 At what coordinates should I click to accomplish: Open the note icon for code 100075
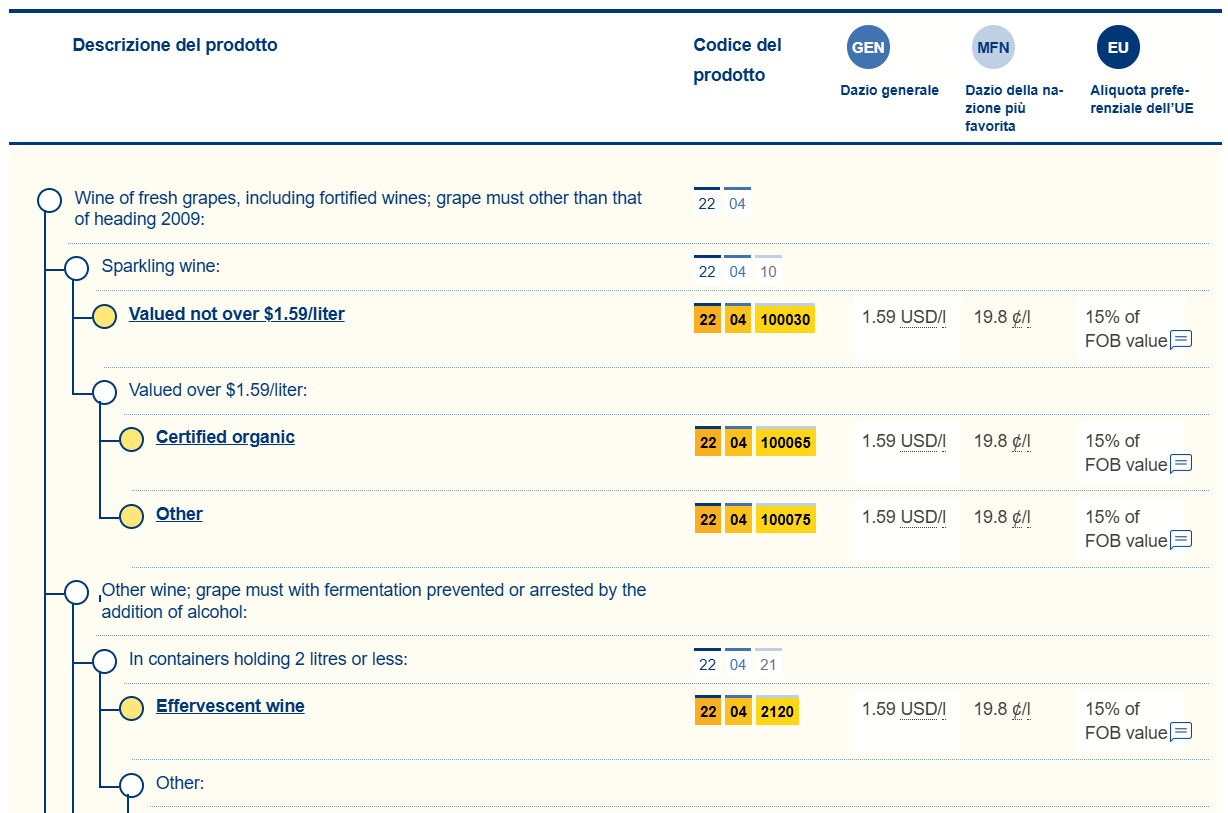[1181, 540]
